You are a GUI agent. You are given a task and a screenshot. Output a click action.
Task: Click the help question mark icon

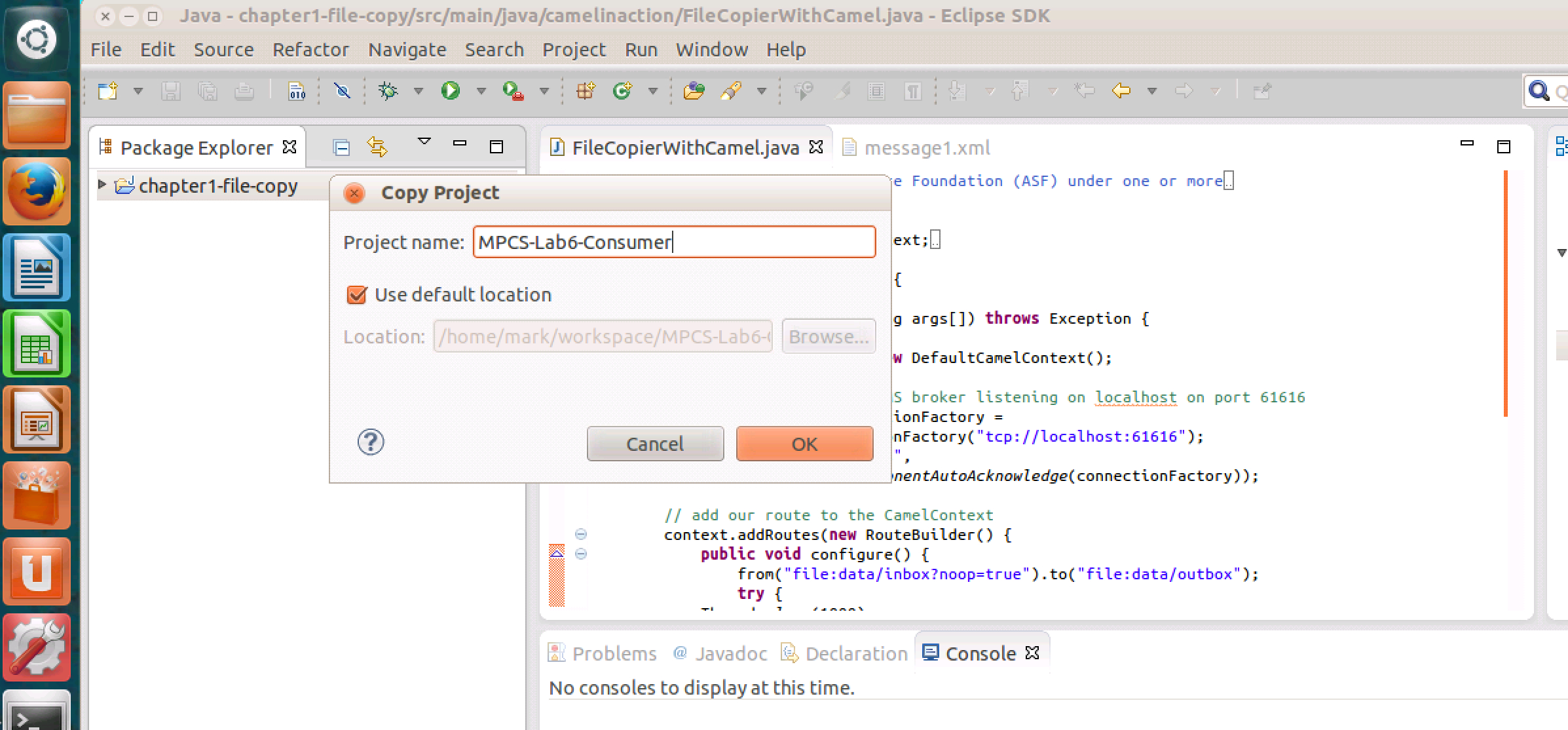371,442
